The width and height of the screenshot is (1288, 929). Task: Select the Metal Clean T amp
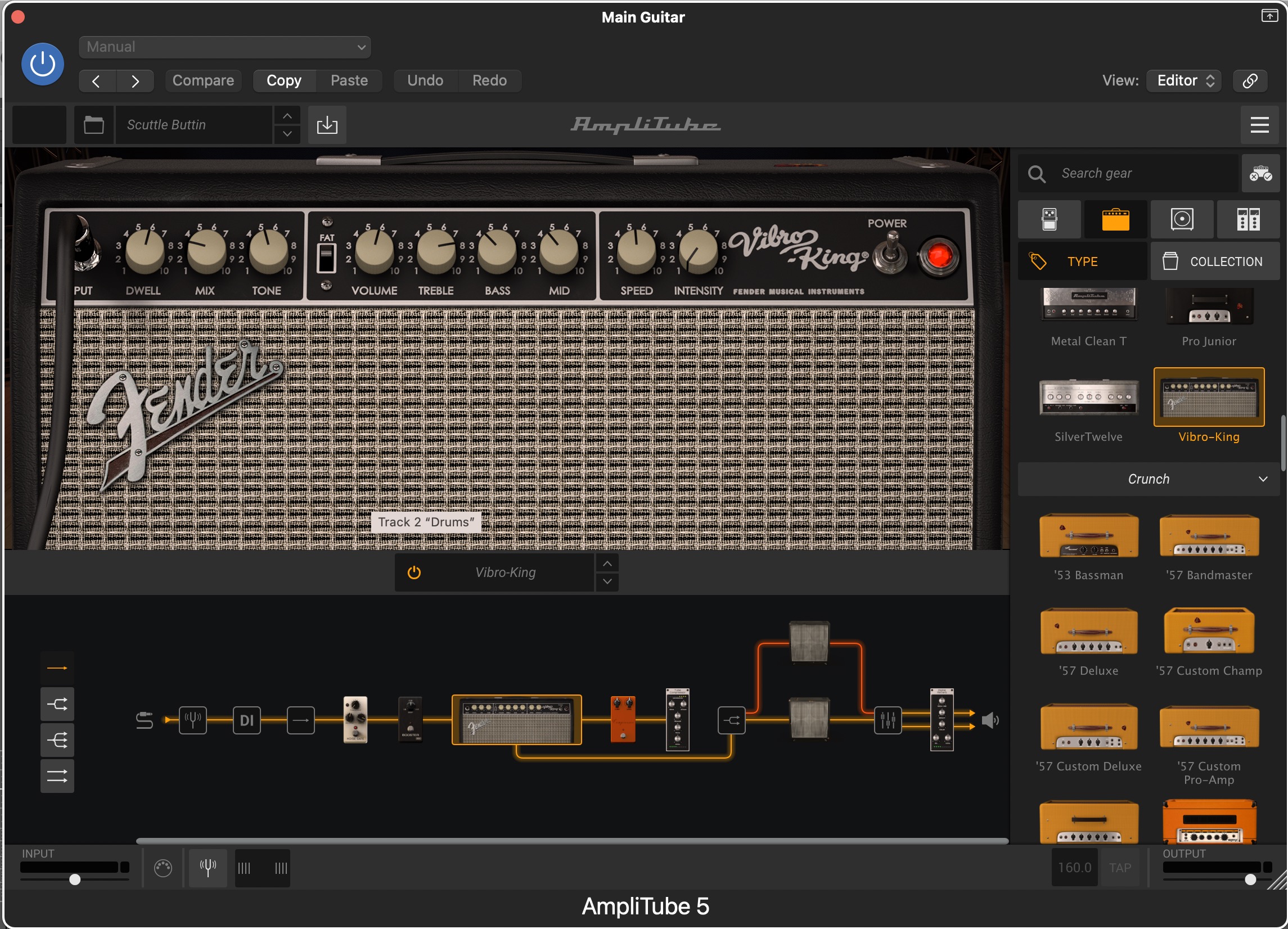pos(1089,317)
